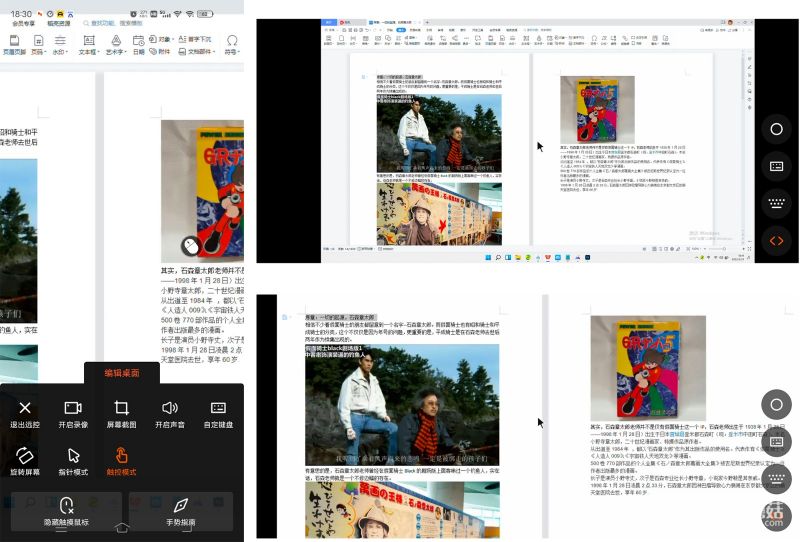Image resolution: width=800 pixels, height=542 pixels.
Task: Tap the circle button in the lower remote view
Action: tap(776, 405)
